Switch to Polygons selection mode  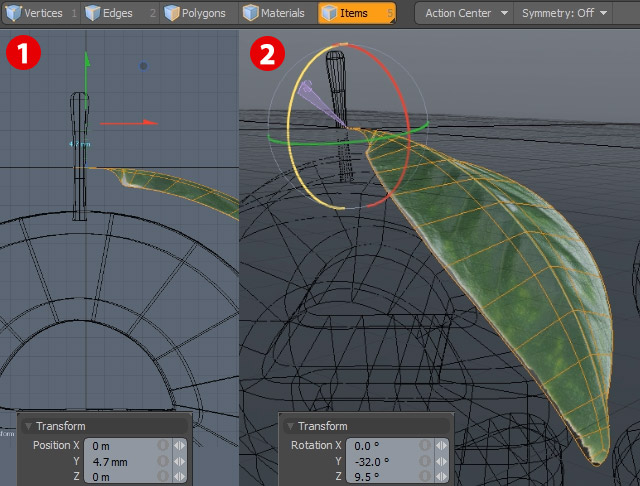tap(199, 13)
